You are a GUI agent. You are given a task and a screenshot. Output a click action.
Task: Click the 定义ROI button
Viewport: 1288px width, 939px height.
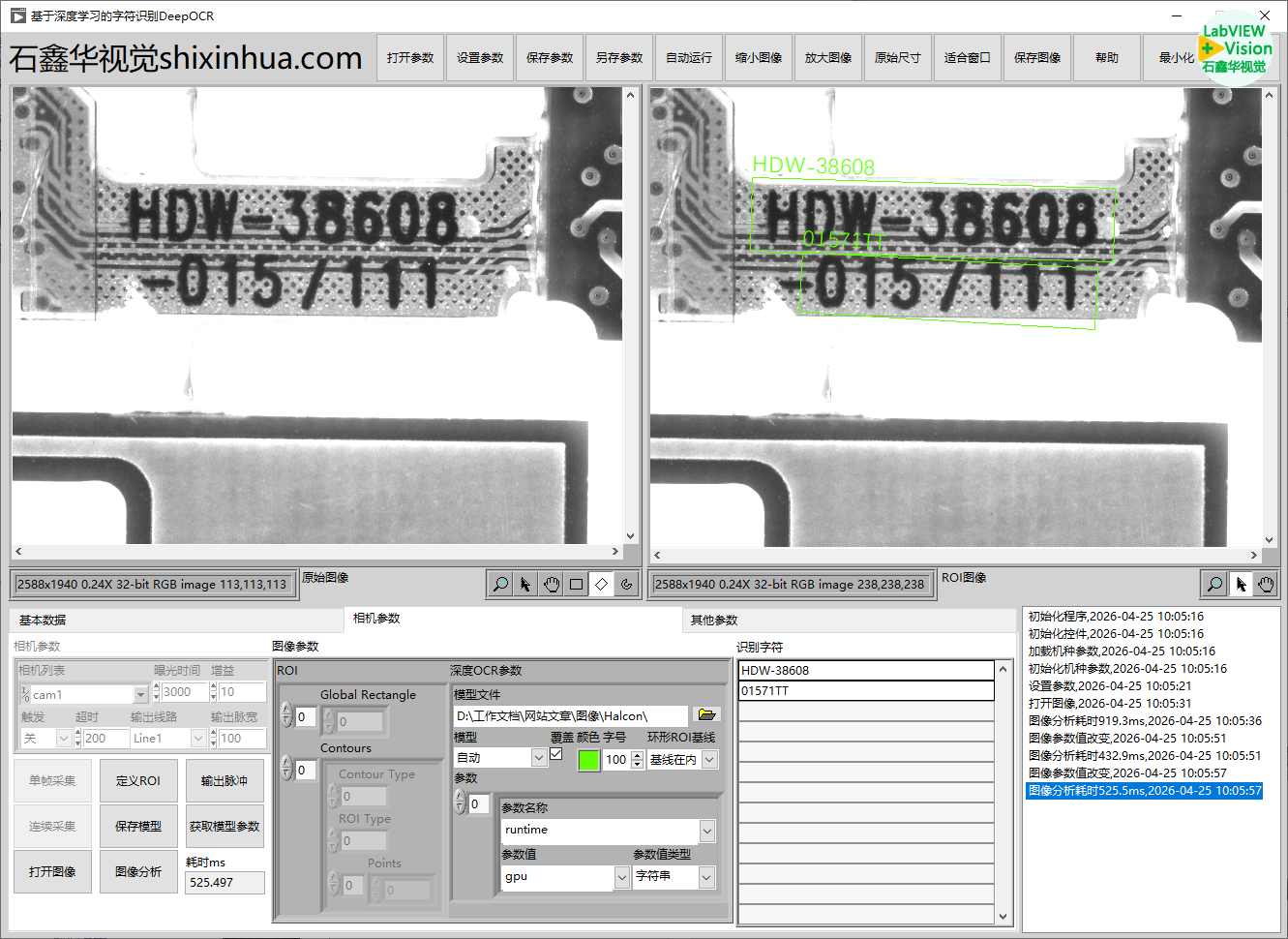[x=138, y=781]
